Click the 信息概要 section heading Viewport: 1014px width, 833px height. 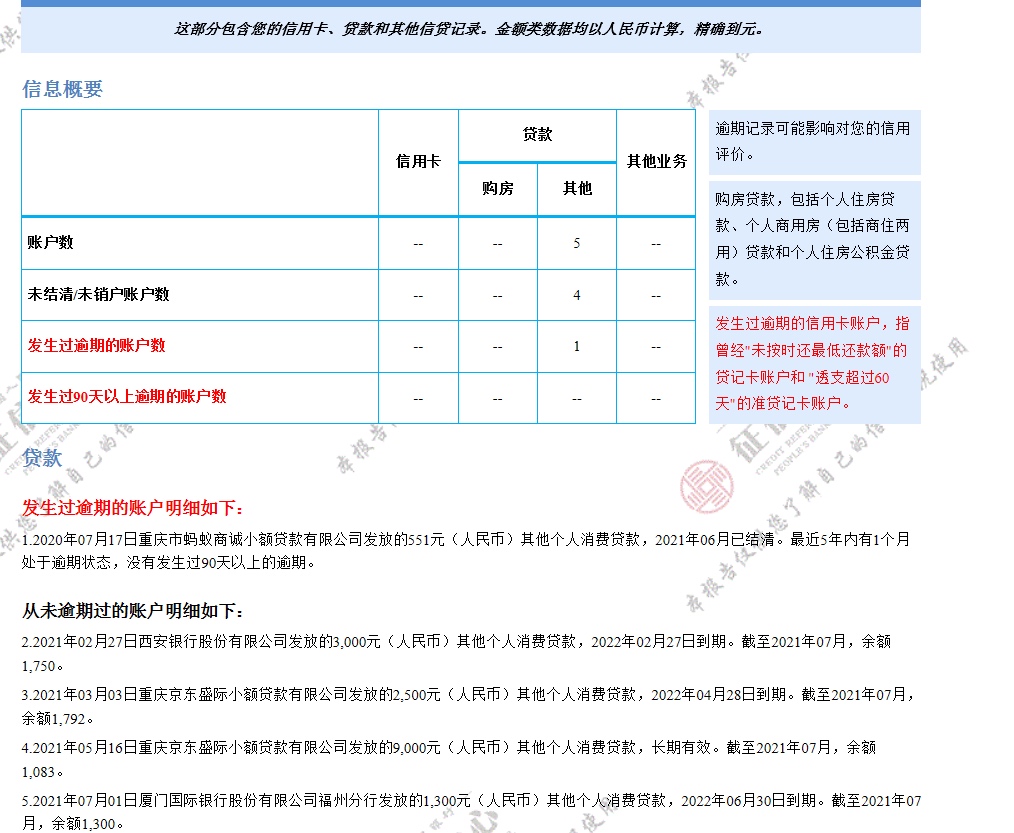click(63, 89)
